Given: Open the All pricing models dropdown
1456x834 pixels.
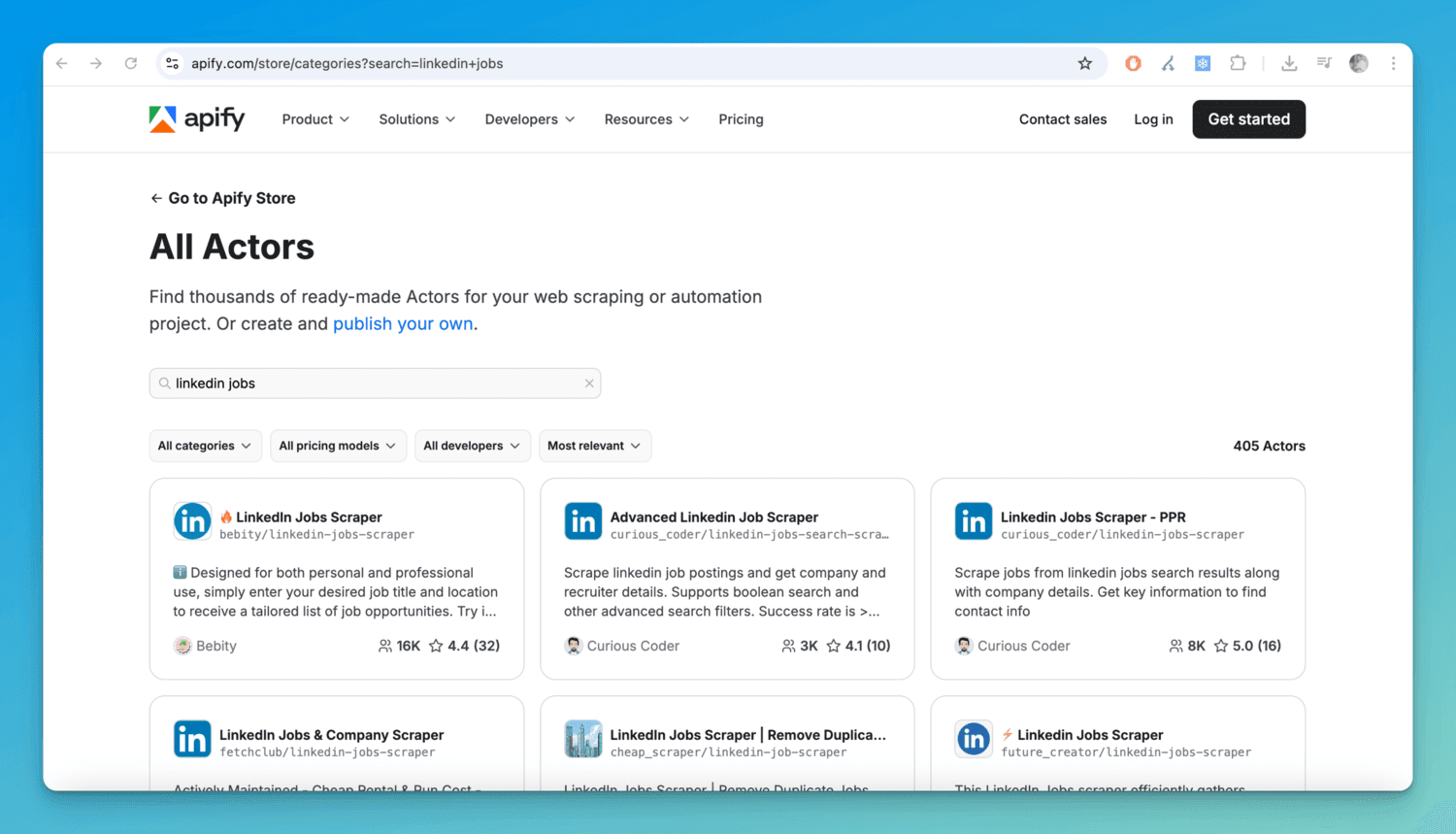Looking at the screenshot, I should (337, 446).
